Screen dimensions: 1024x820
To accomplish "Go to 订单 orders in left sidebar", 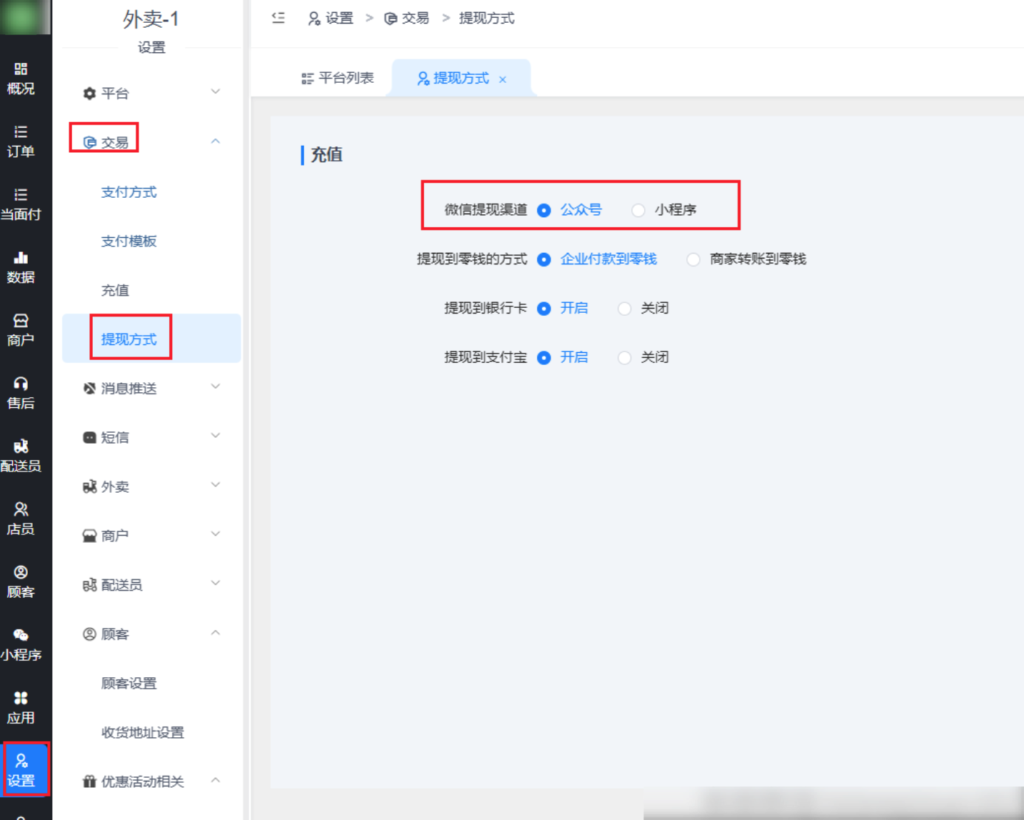I will pyautogui.click(x=20, y=141).
